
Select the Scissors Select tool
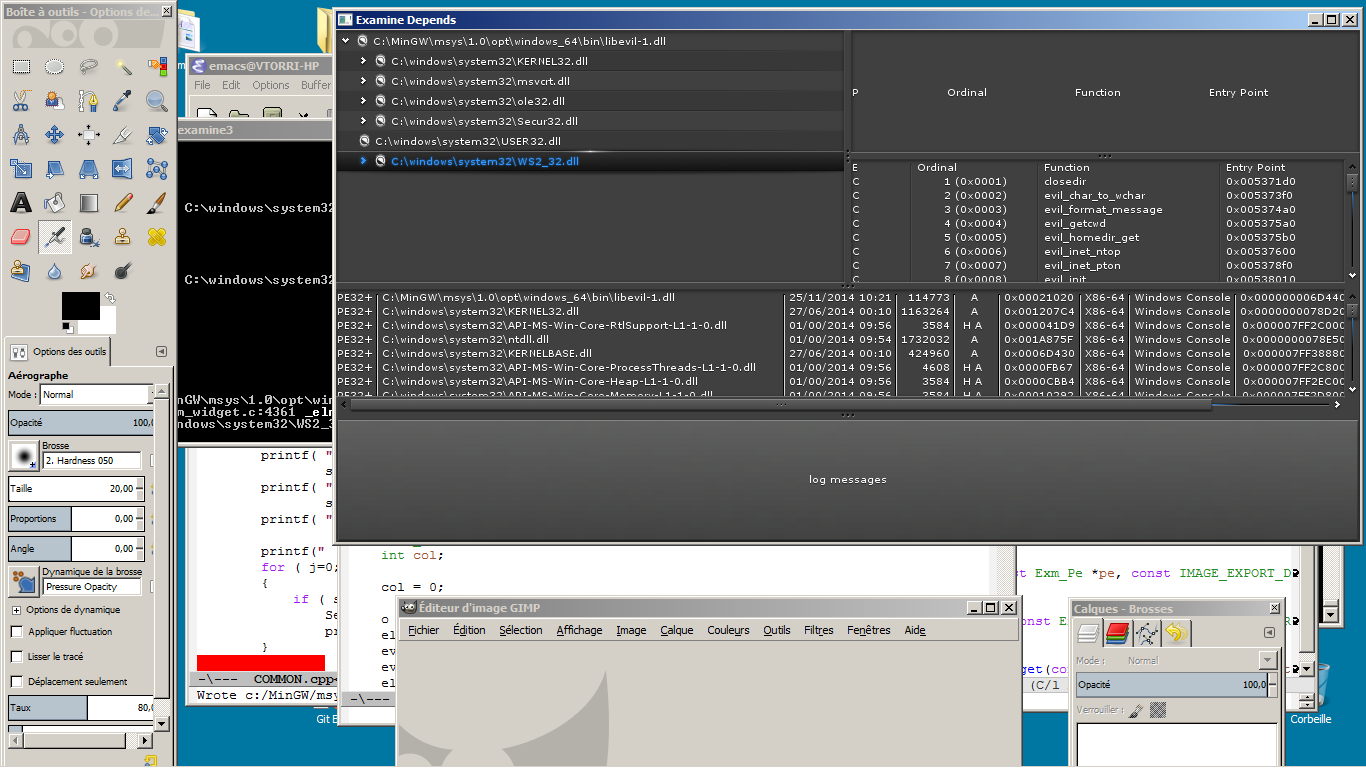[21, 100]
